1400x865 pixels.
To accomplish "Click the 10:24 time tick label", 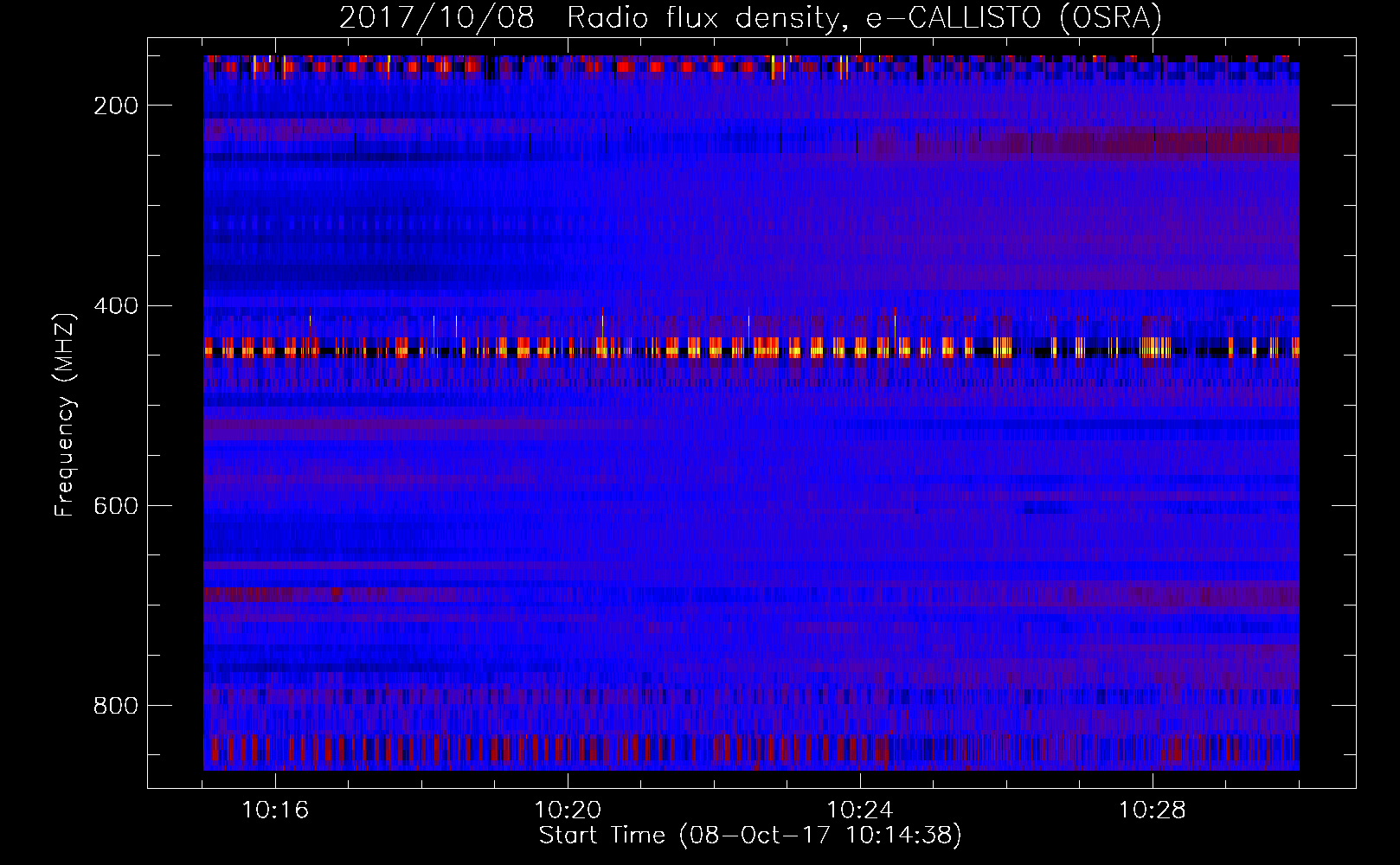I will (x=860, y=811).
